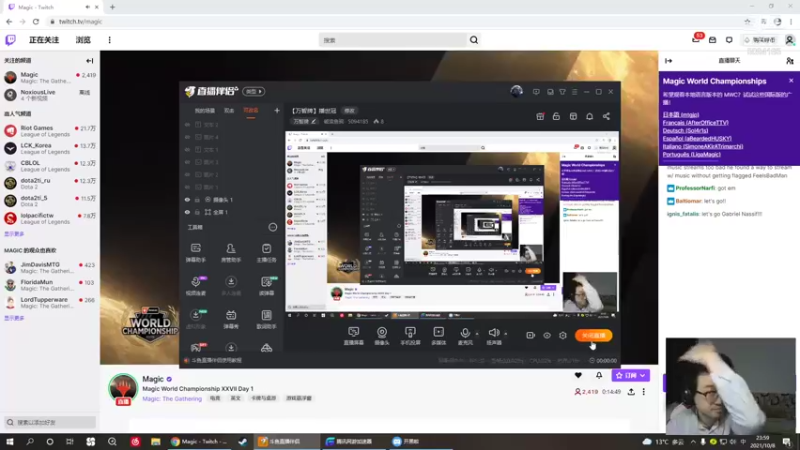Screen dimensions: 800x450
Task: Open phone screen mirroring source
Action: (x=410, y=335)
